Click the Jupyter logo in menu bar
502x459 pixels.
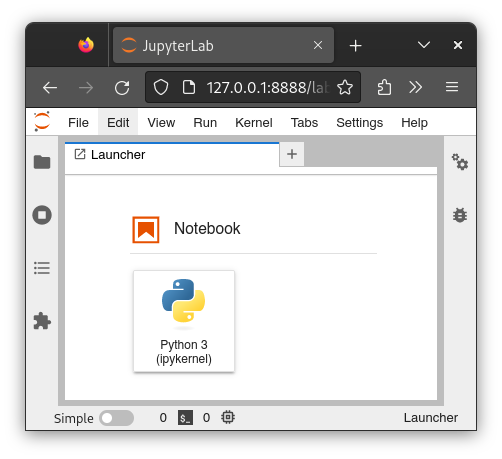(42, 121)
